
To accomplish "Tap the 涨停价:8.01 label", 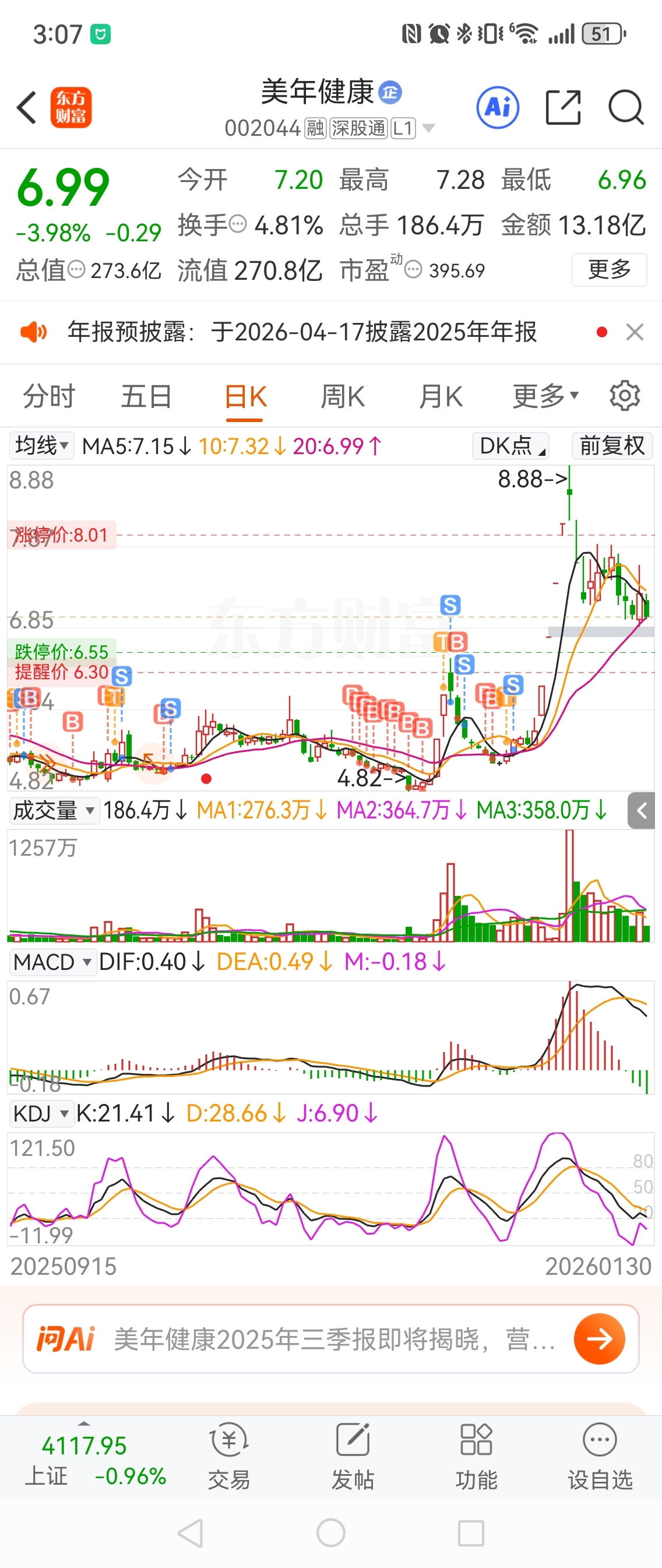I will point(61,535).
